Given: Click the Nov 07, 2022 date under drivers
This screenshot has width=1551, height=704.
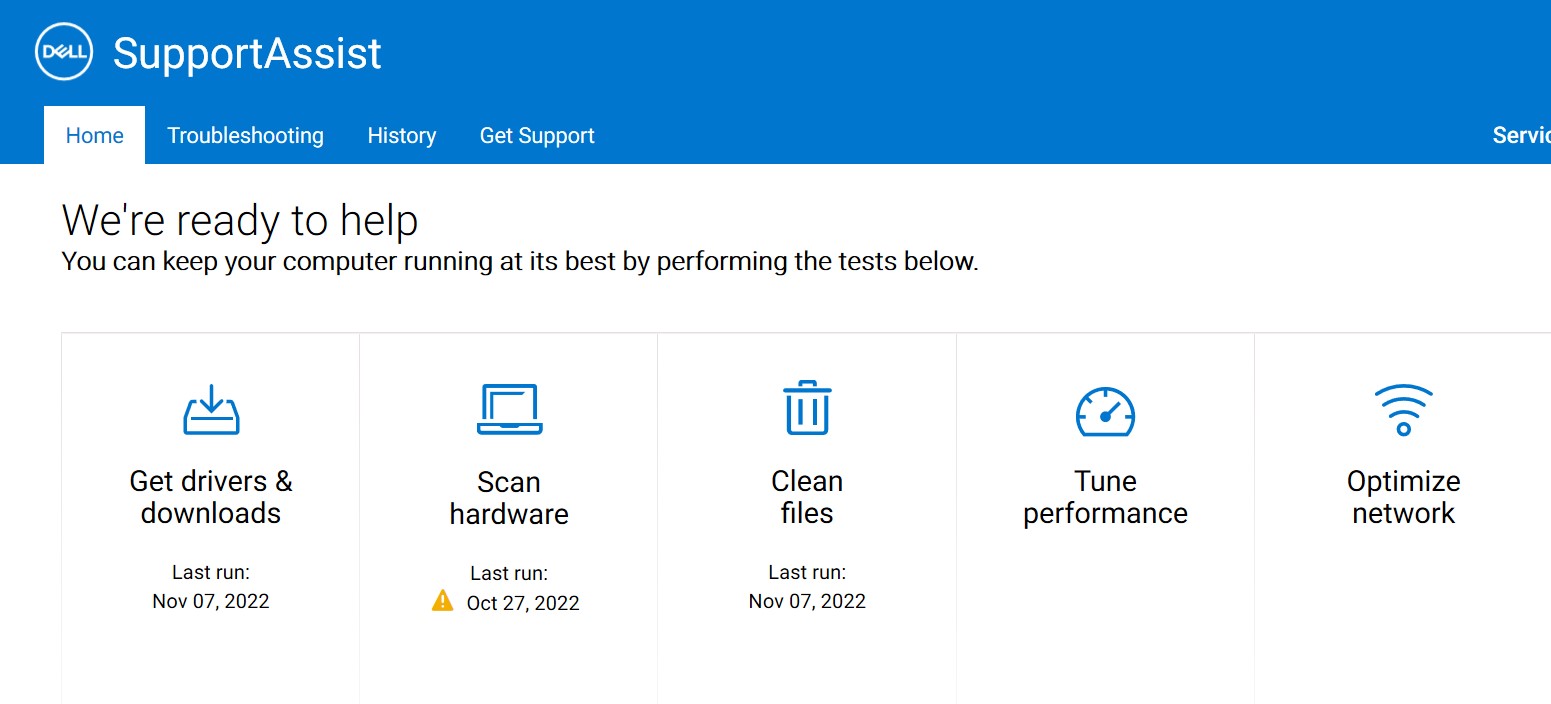Looking at the screenshot, I should [x=211, y=601].
